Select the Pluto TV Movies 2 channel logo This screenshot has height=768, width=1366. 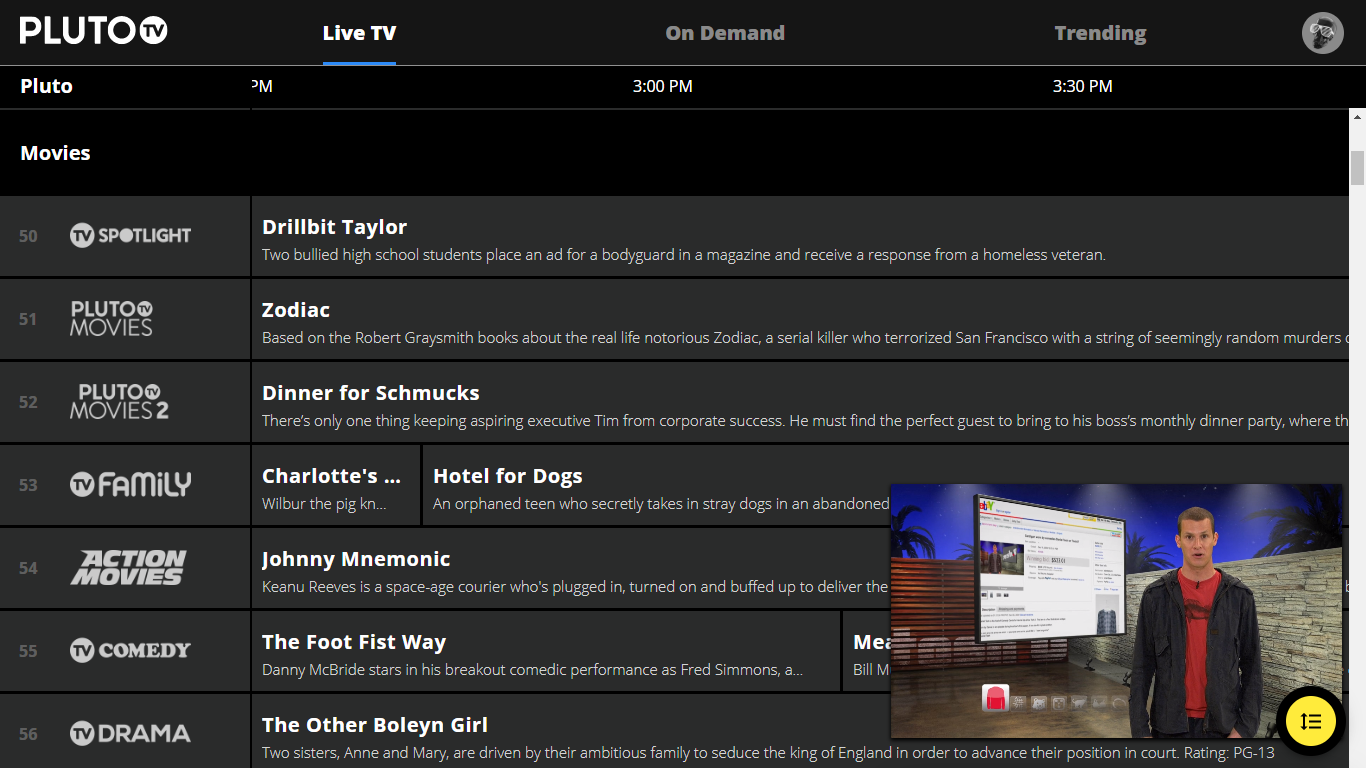click(x=119, y=401)
